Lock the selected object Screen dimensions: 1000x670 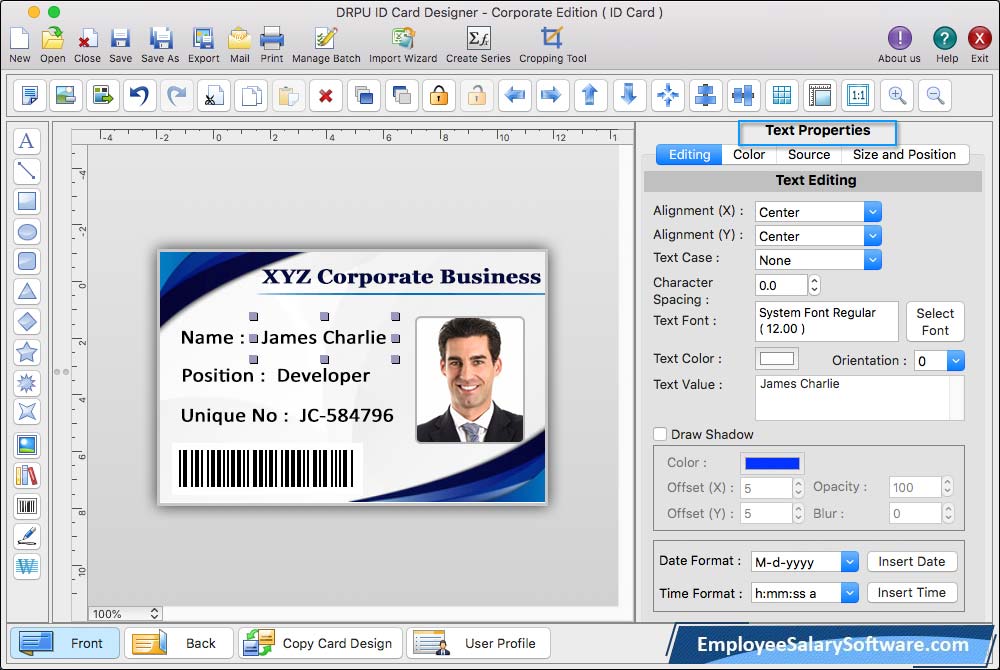click(x=439, y=96)
